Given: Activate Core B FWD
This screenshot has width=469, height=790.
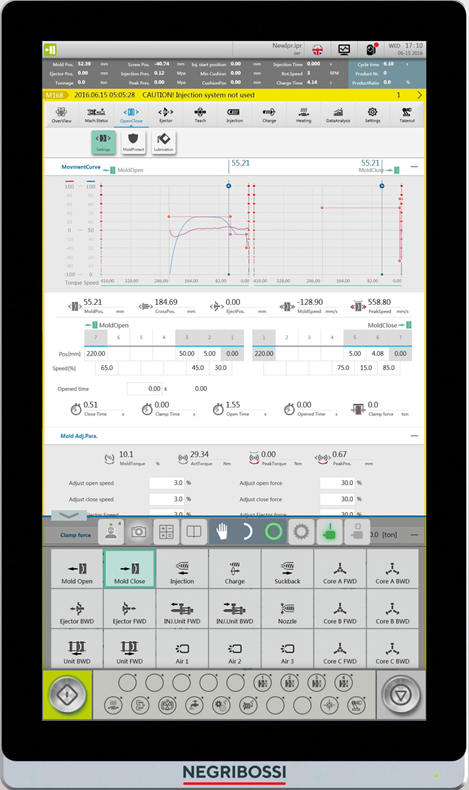Looking at the screenshot, I should tap(340, 609).
